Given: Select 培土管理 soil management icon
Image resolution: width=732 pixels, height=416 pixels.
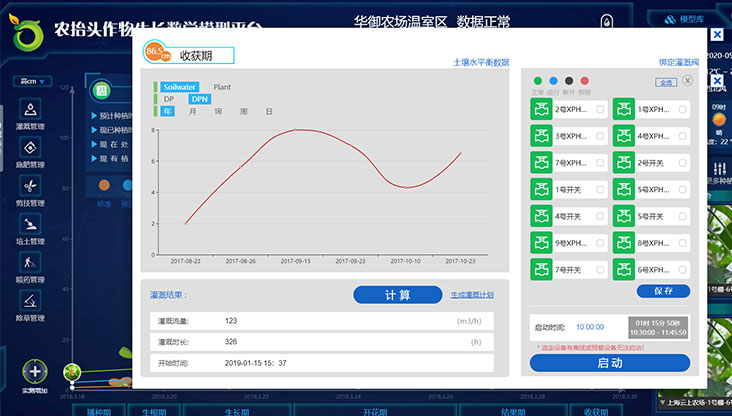Looking at the screenshot, I should pyautogui.click(x=32, y=224).
